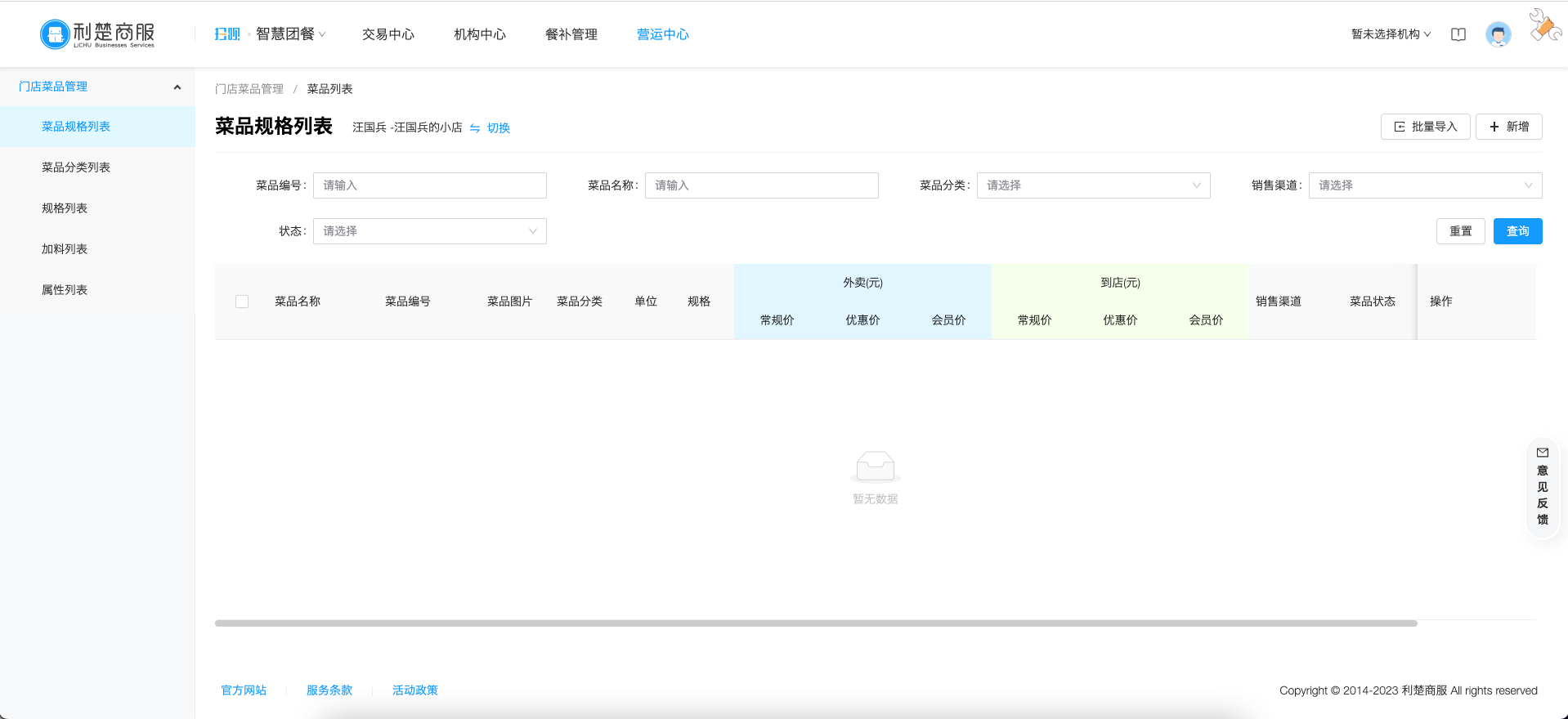Click the 意见反馈 envelope icon

click(x=1543, y=453)
